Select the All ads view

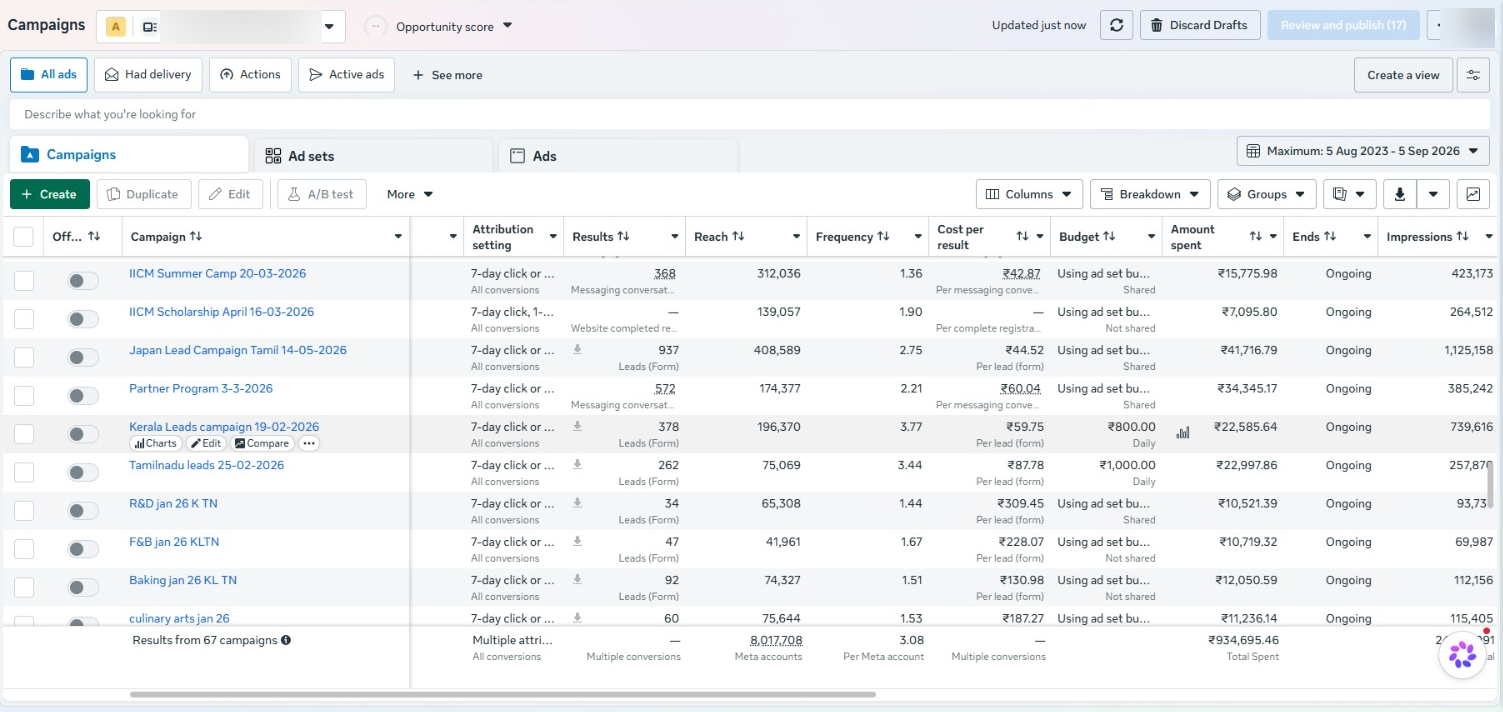[x=49, y=75]
